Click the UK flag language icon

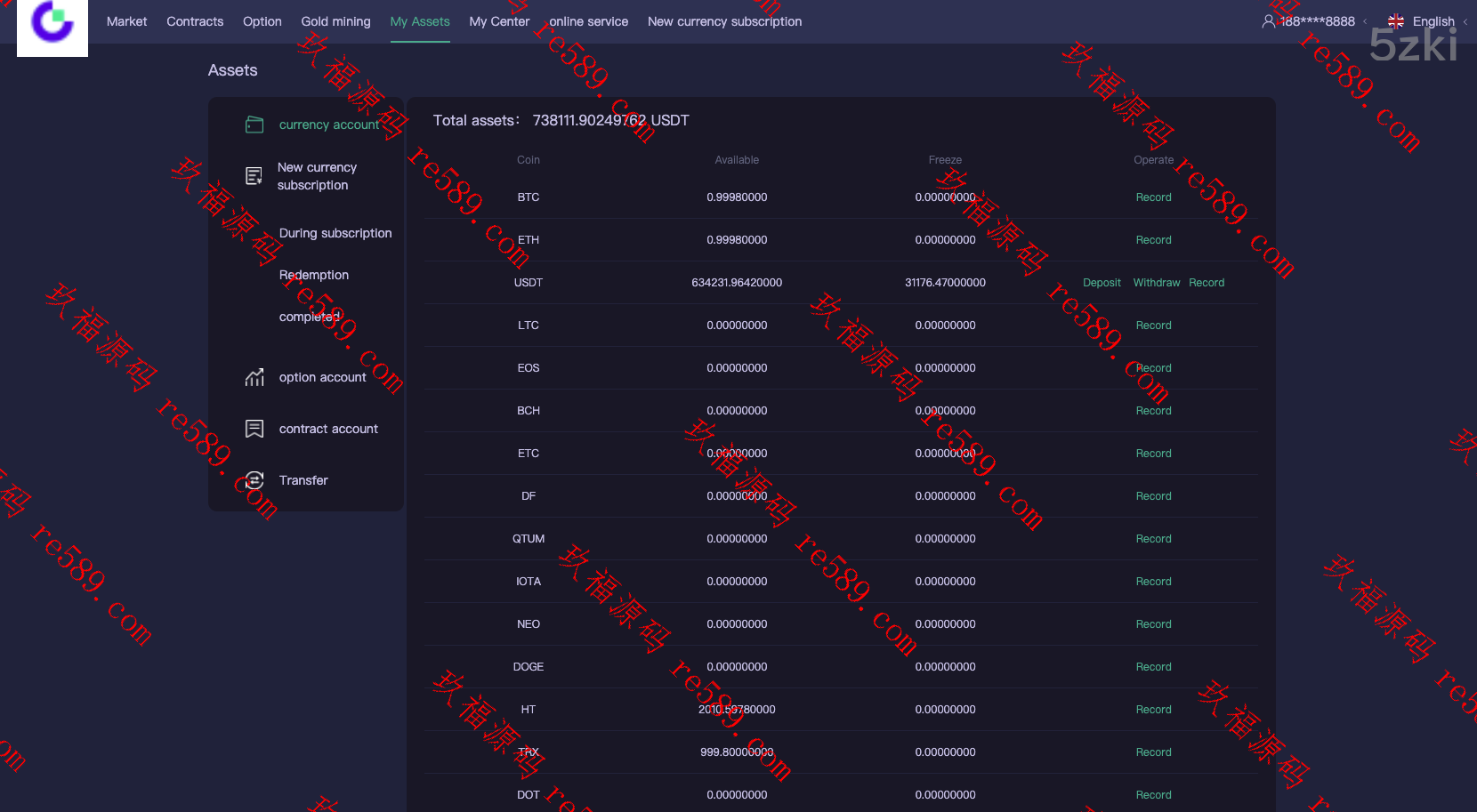point(1396,21)
